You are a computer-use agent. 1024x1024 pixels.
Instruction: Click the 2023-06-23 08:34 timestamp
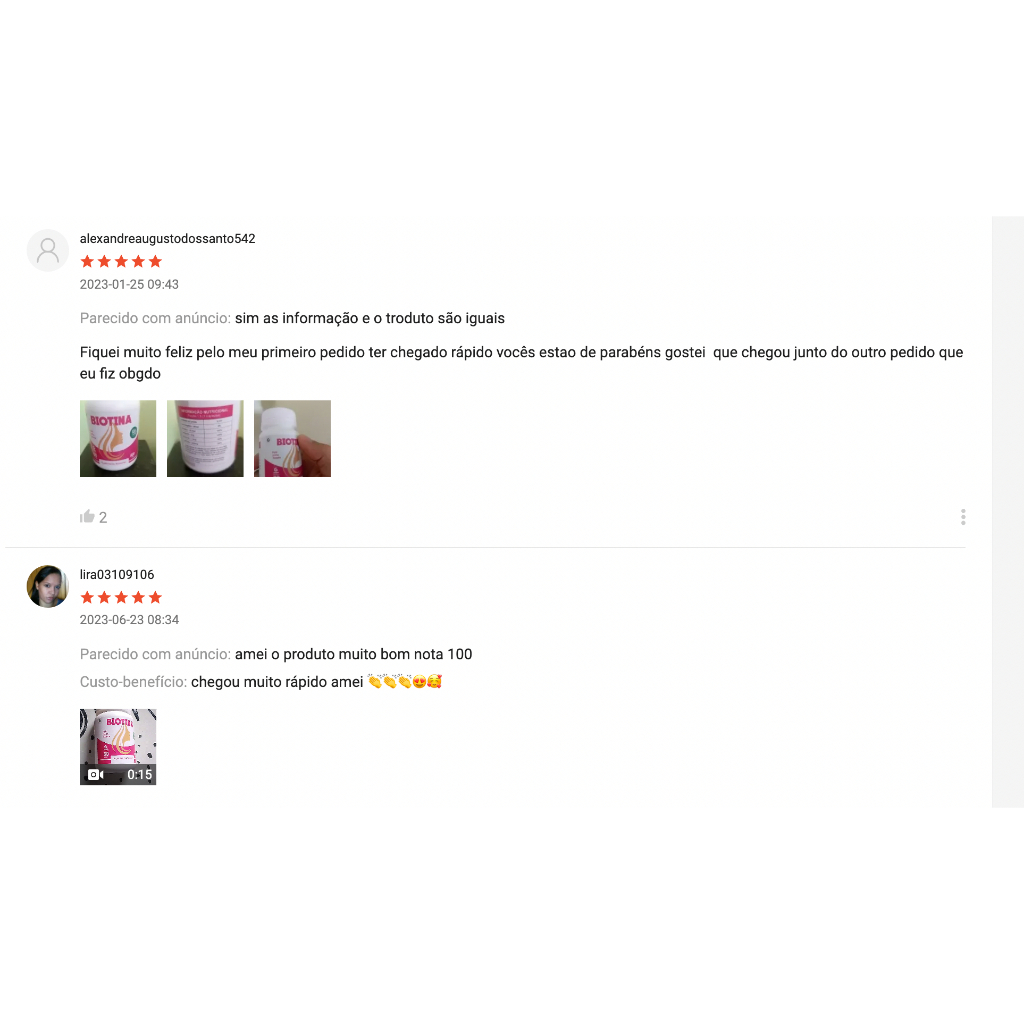(x=129, y=619)
